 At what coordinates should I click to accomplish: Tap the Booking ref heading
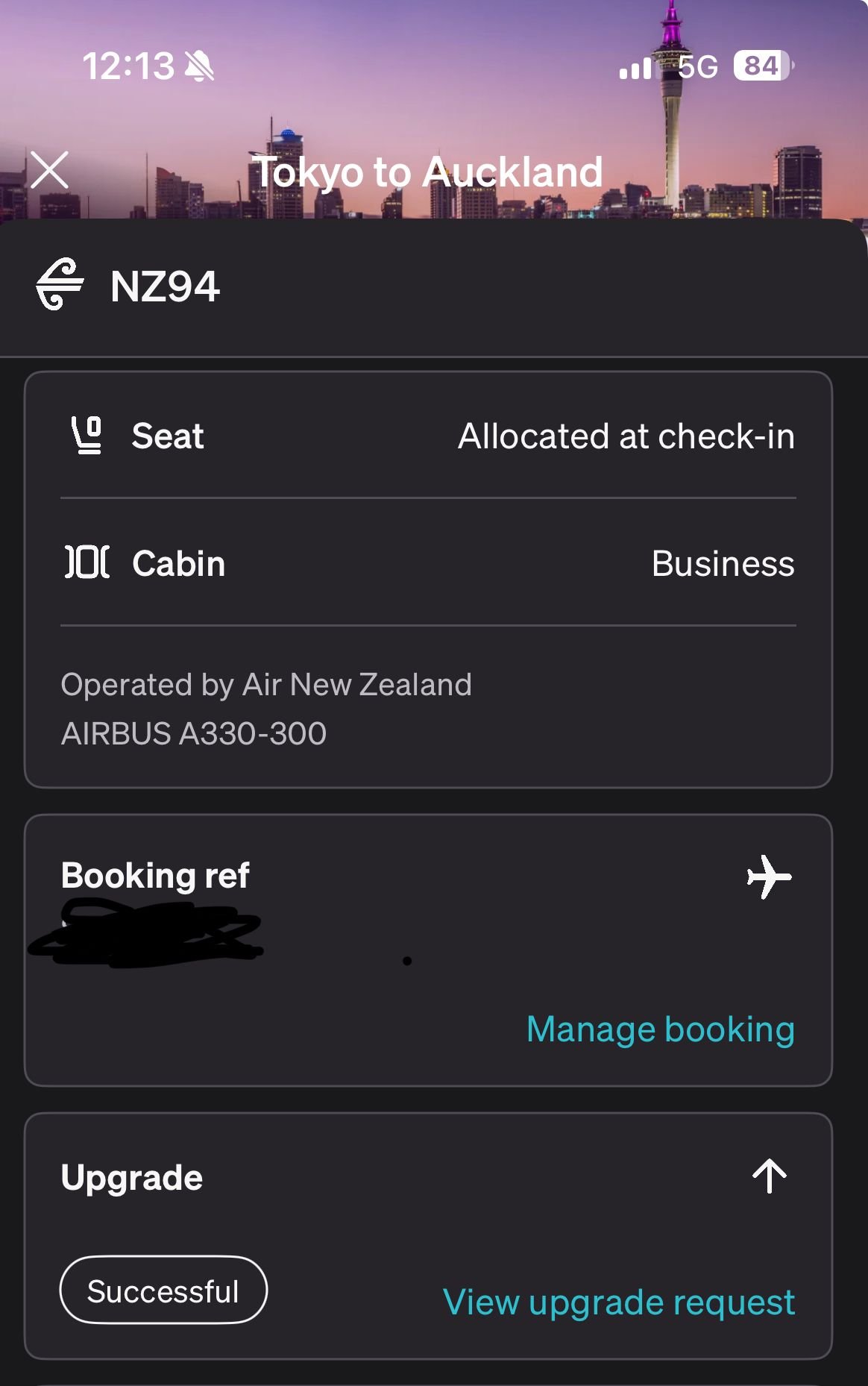tap(155, 876)
